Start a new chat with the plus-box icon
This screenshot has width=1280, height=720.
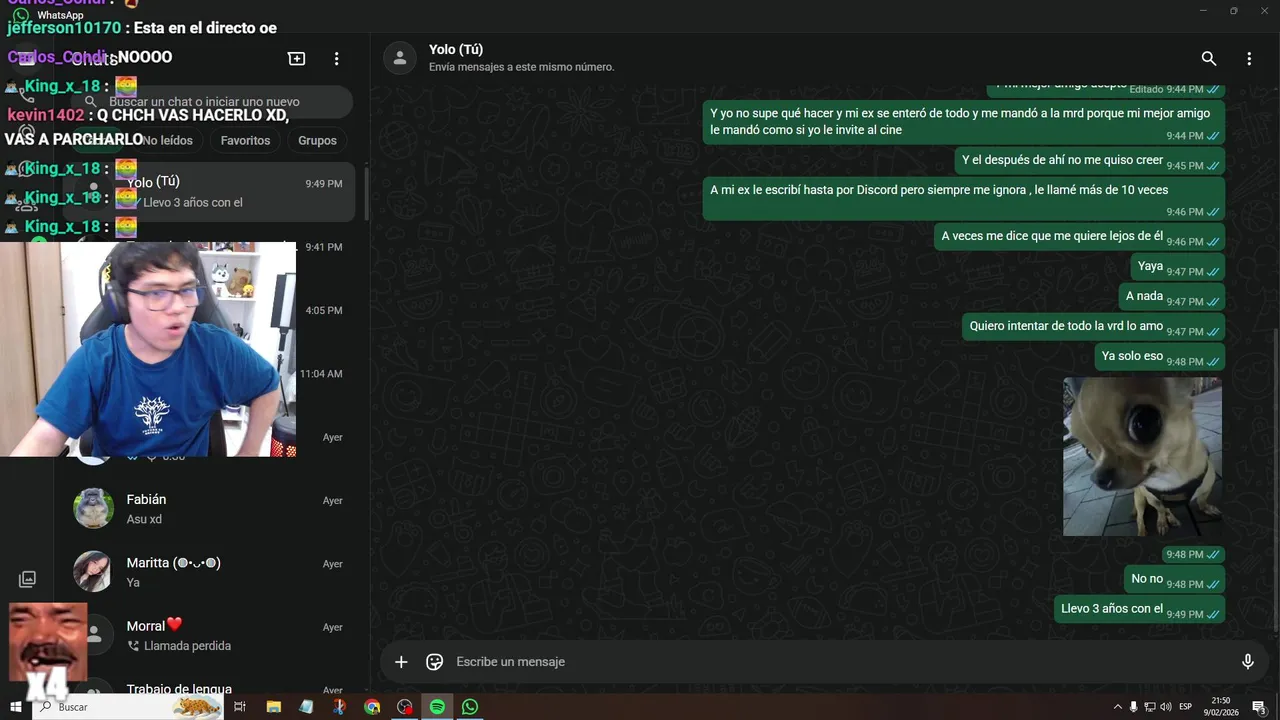tap(297, 59)
